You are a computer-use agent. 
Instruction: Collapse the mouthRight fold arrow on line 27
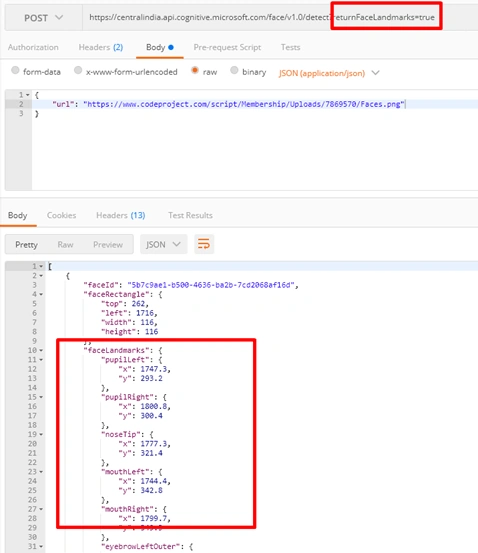[x=41, y=509]
